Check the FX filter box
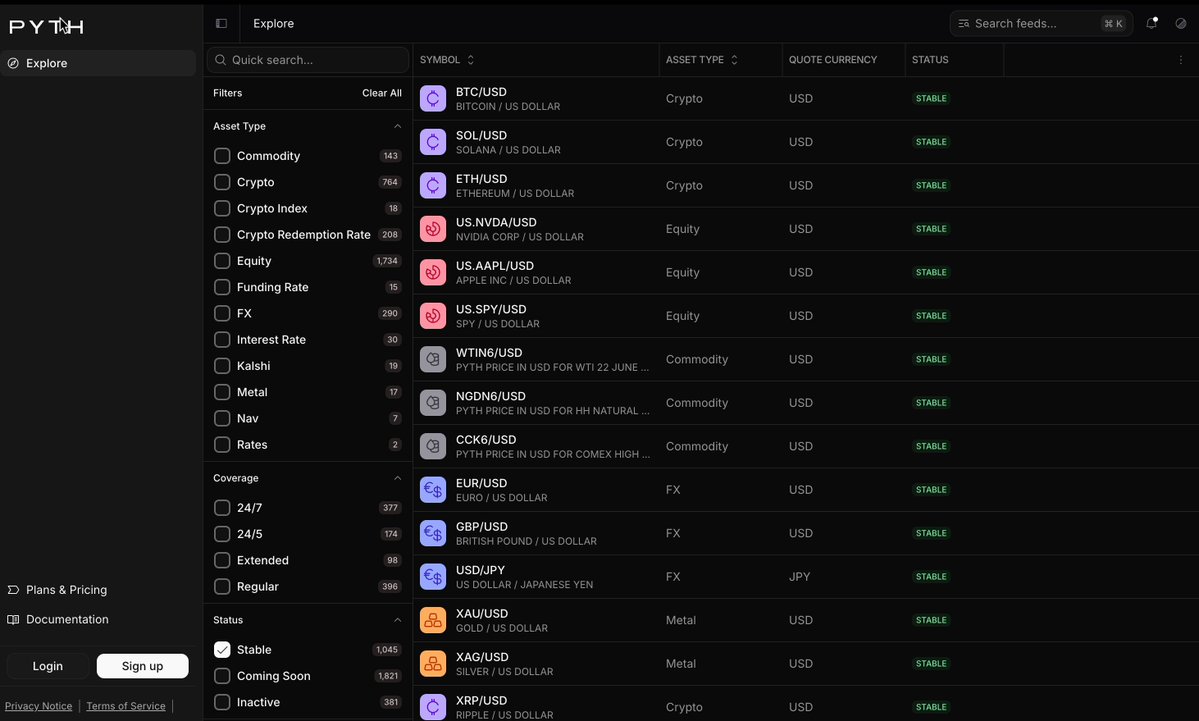 [222, 313]
